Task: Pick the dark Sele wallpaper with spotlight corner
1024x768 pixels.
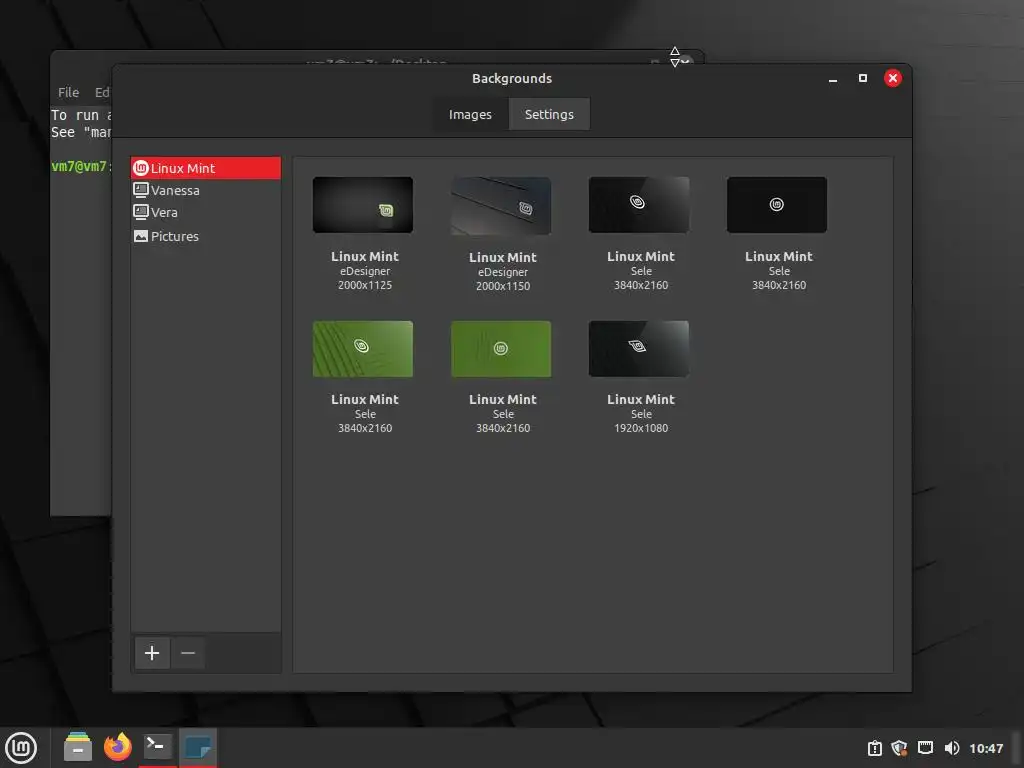Action: (639, 205)
